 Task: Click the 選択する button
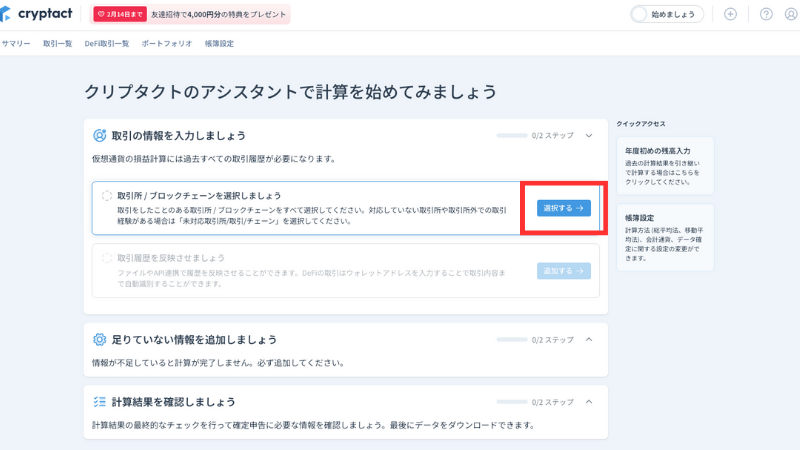564,208
